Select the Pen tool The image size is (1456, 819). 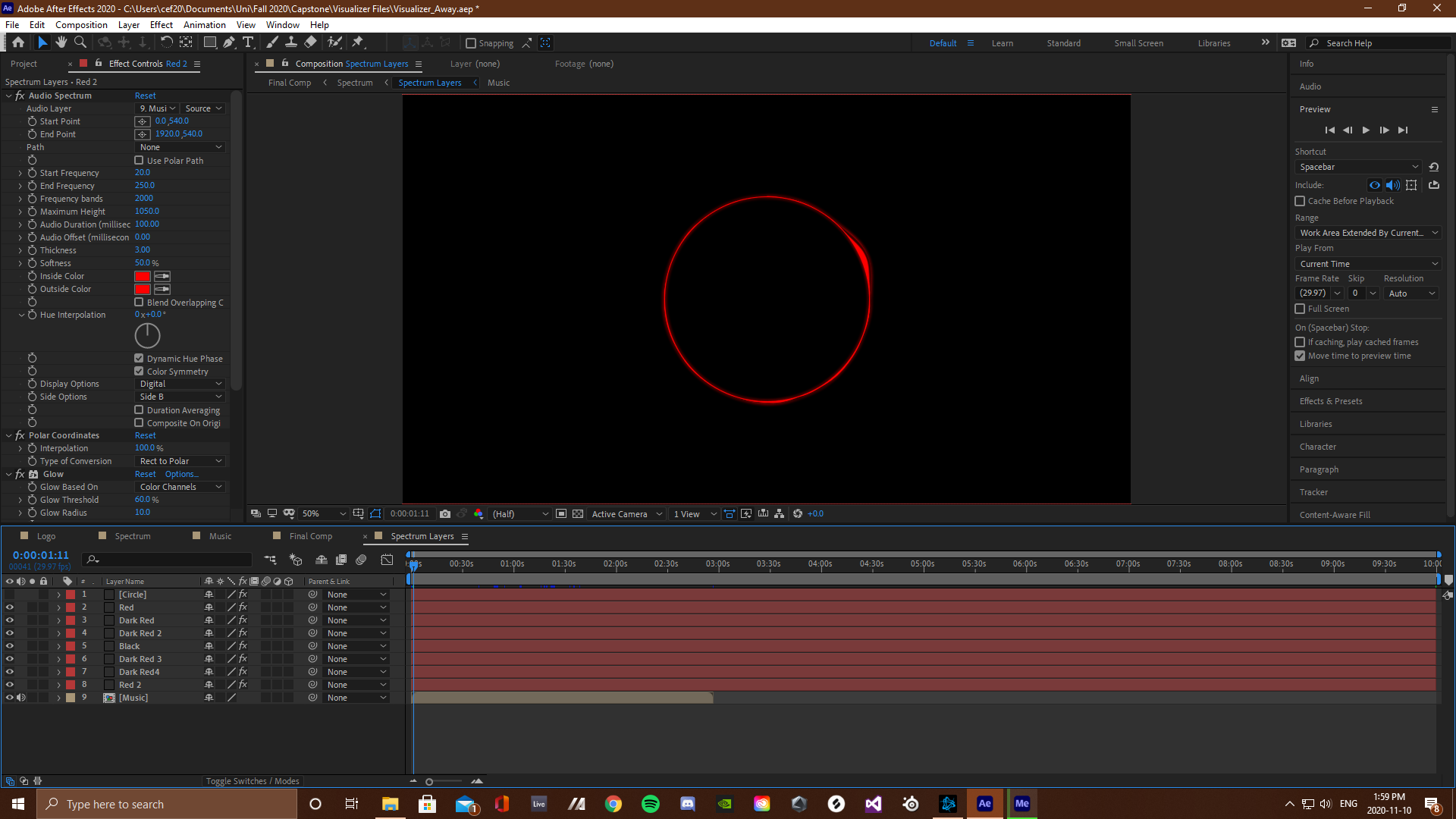[229, 42]
